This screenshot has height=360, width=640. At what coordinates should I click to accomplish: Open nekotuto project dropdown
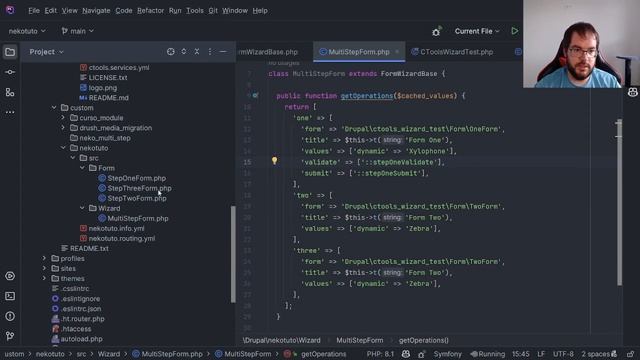pyautogui.click(x=27, y=31)
